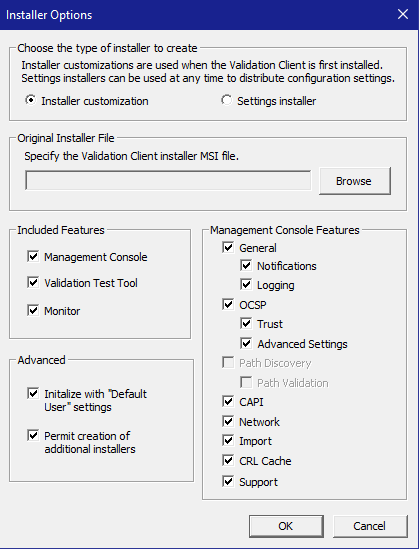Uncheck the Notifications checkbox
Image resolution: width=419 pixels, height=549 pixels.
click(x=246, y=266)
